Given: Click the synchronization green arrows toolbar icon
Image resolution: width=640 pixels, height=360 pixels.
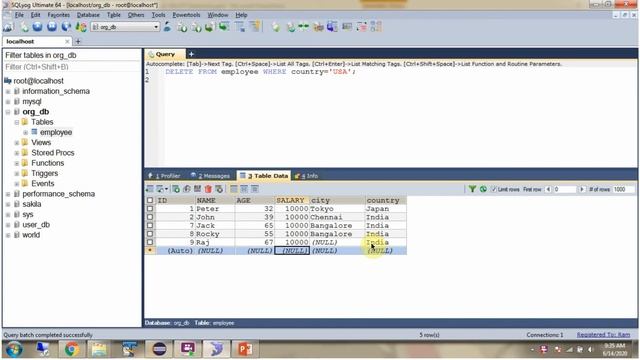Looking at the screenshot, I should pos(303,27).
